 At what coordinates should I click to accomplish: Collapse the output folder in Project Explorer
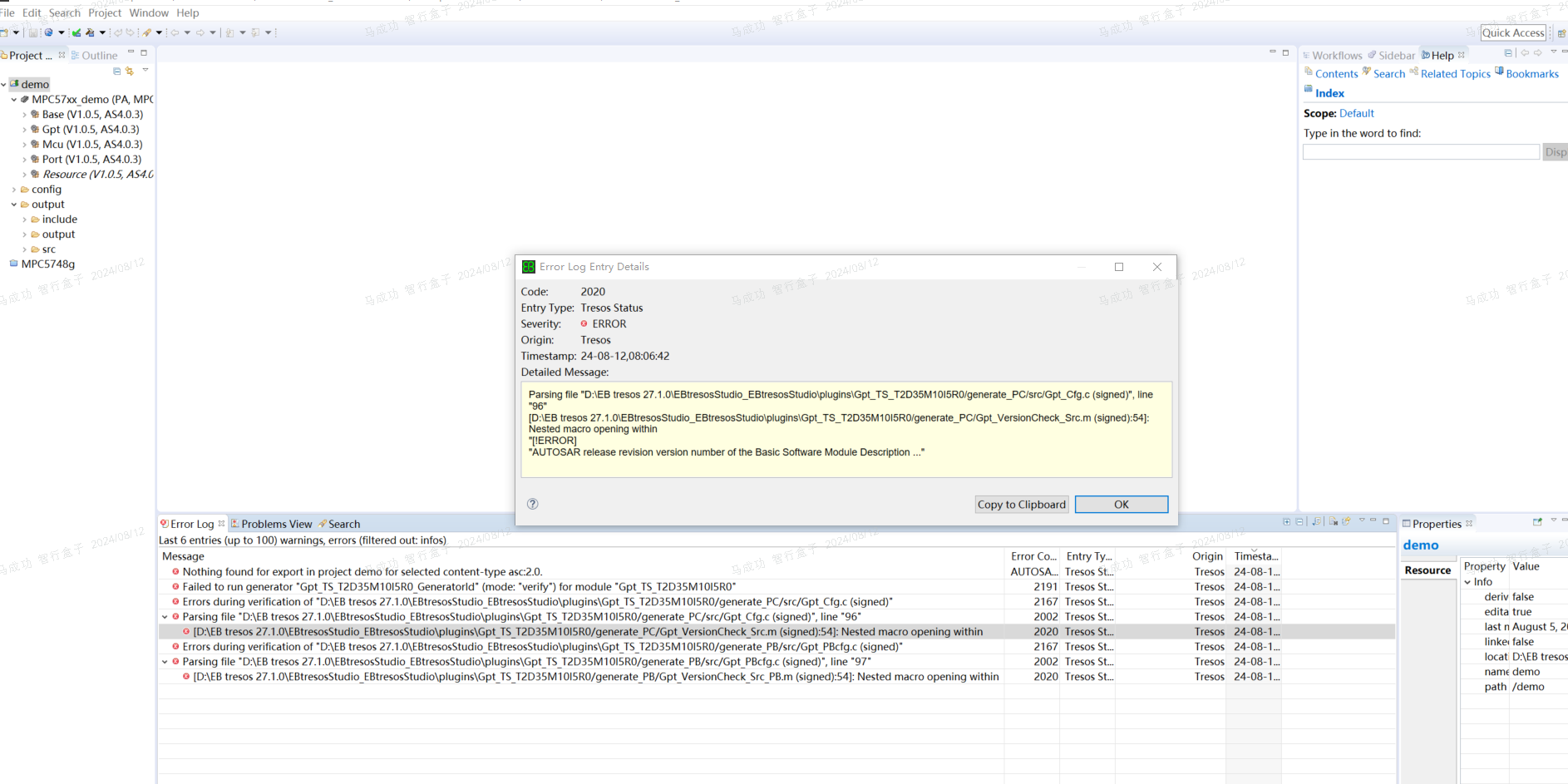click(x=14, y=204)
